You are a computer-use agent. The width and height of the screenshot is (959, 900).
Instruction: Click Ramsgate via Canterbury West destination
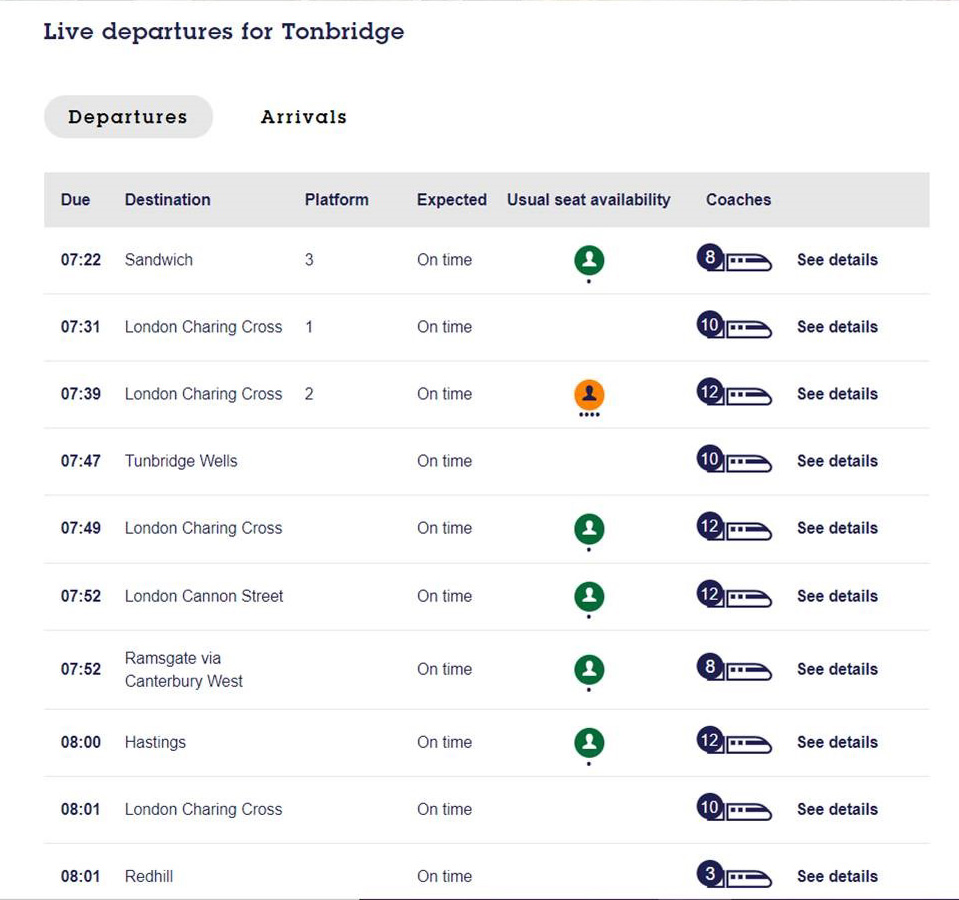(183, 669)
